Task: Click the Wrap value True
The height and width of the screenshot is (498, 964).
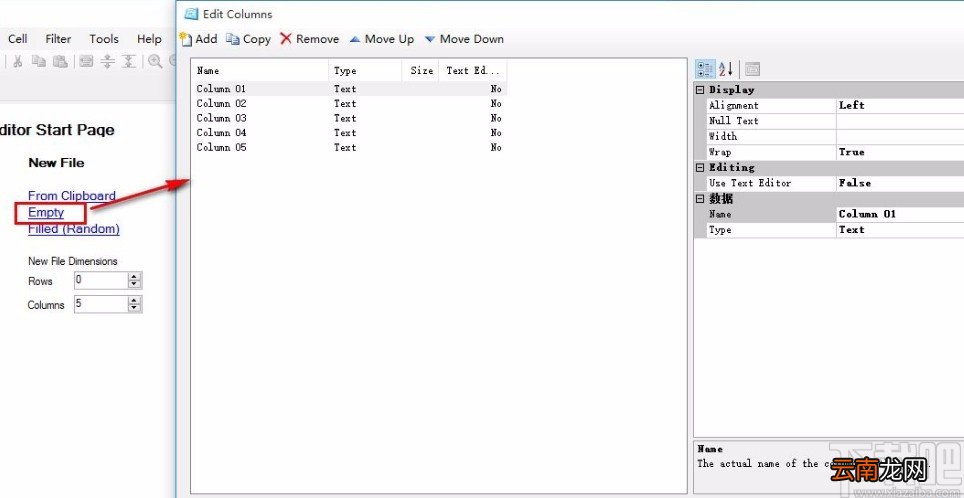Action: click(x=900, y=152)
